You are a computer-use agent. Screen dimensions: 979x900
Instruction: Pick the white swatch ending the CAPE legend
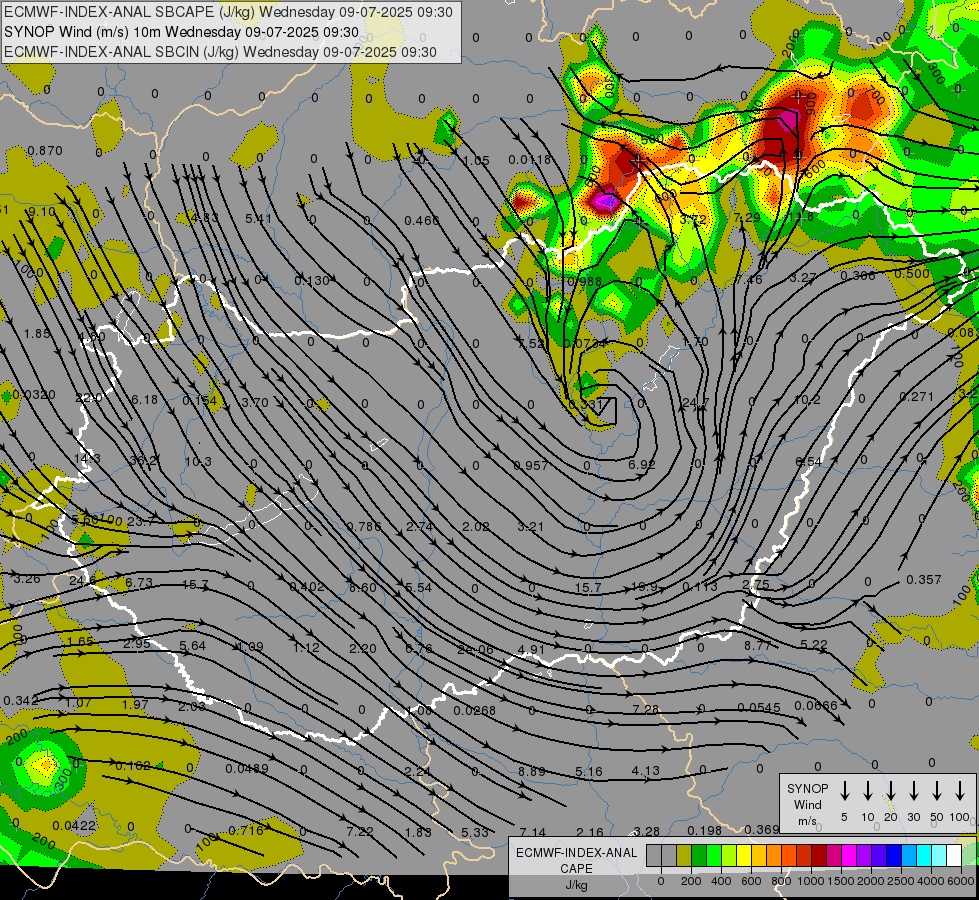point(953,856)
